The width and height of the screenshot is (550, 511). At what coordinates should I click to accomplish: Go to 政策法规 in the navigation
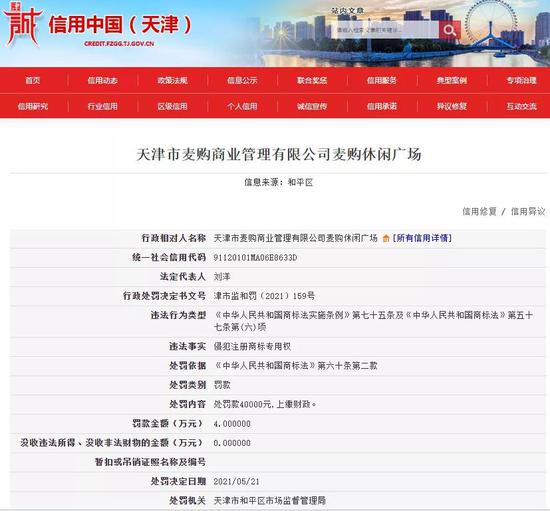click(172, 81)
